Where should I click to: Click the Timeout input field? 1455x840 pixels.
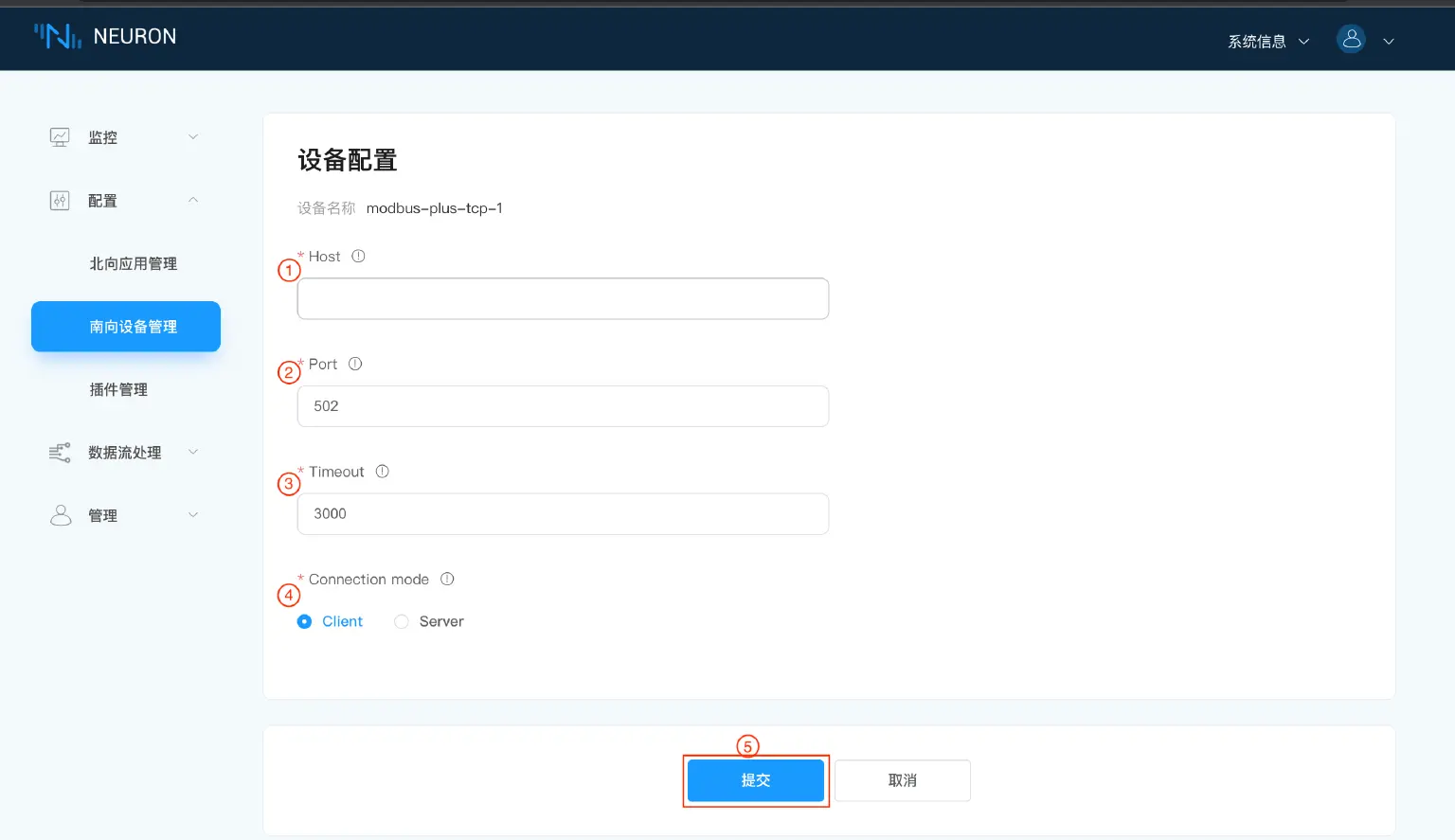click(x=563, y=514)
